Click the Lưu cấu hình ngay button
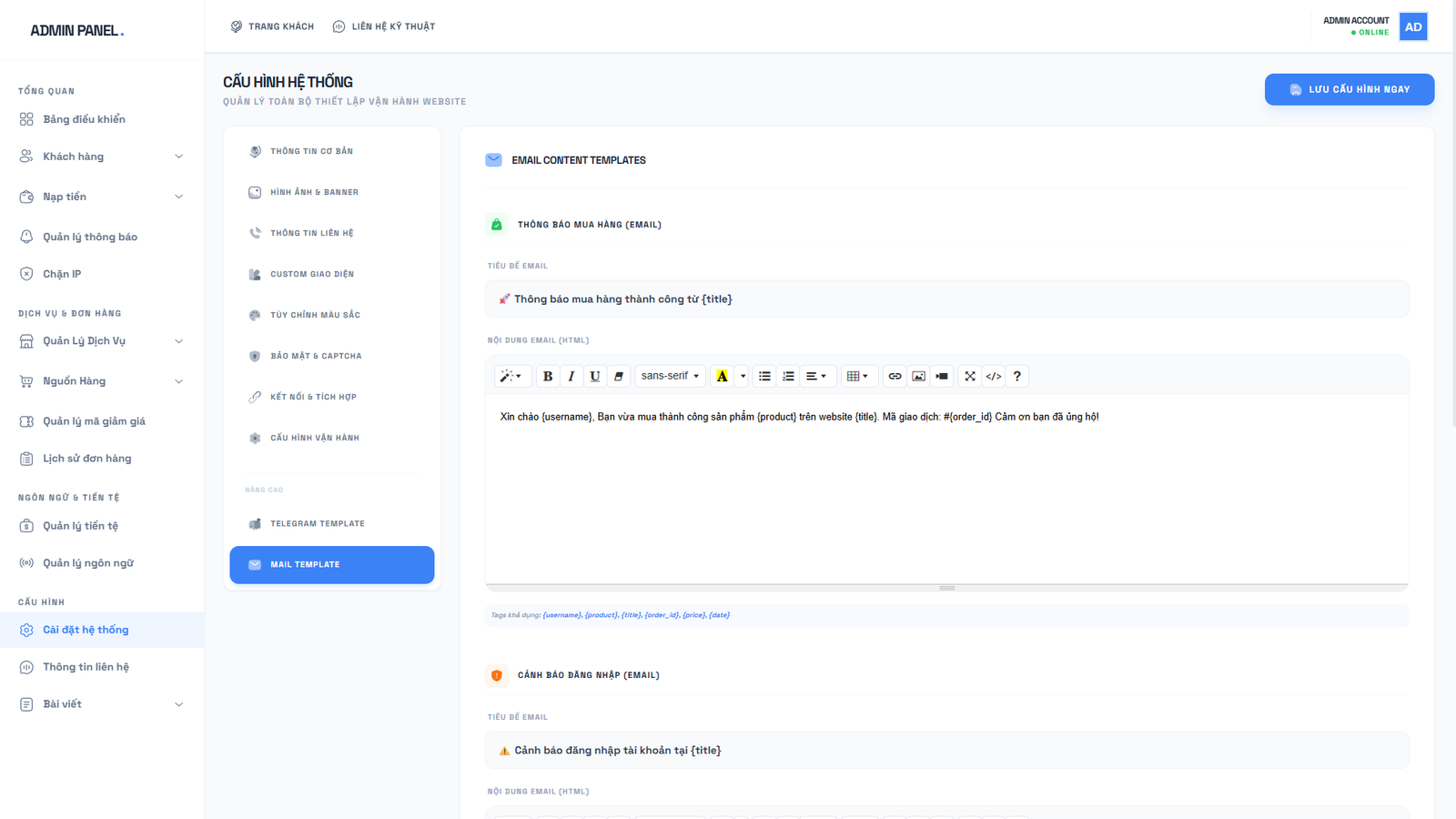Image resolution: width=1456 pixels, height=819 pixels. (1349, 89)
